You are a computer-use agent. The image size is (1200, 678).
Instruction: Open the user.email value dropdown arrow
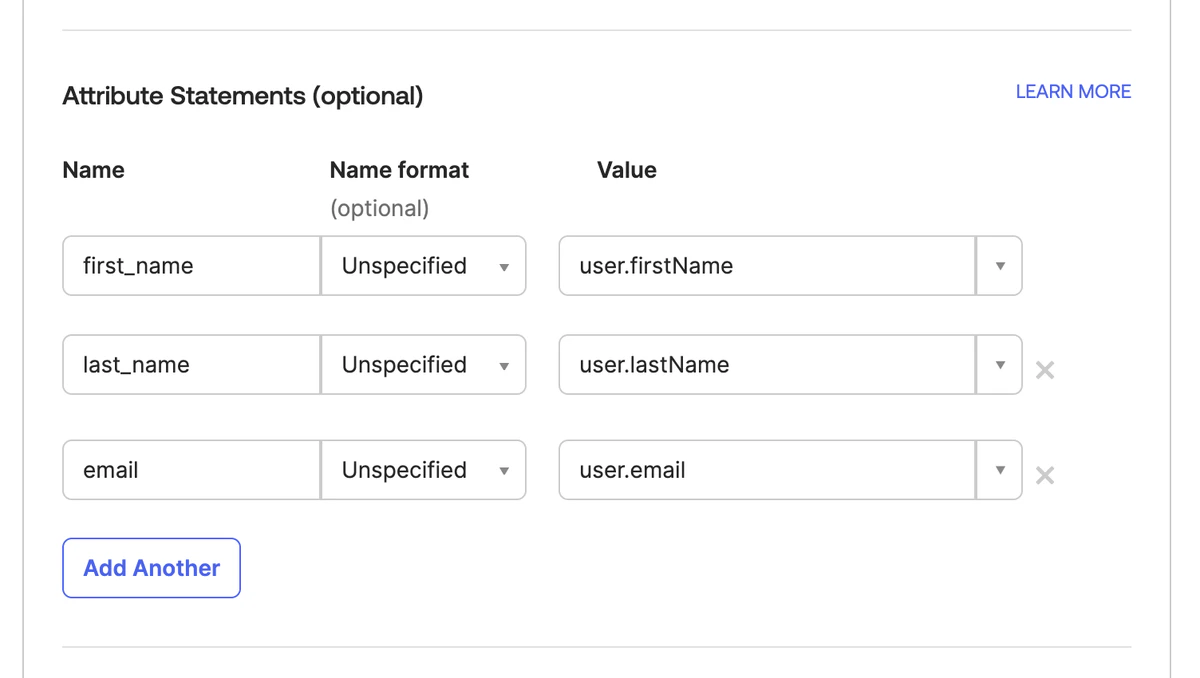click(x=999, y=470)
